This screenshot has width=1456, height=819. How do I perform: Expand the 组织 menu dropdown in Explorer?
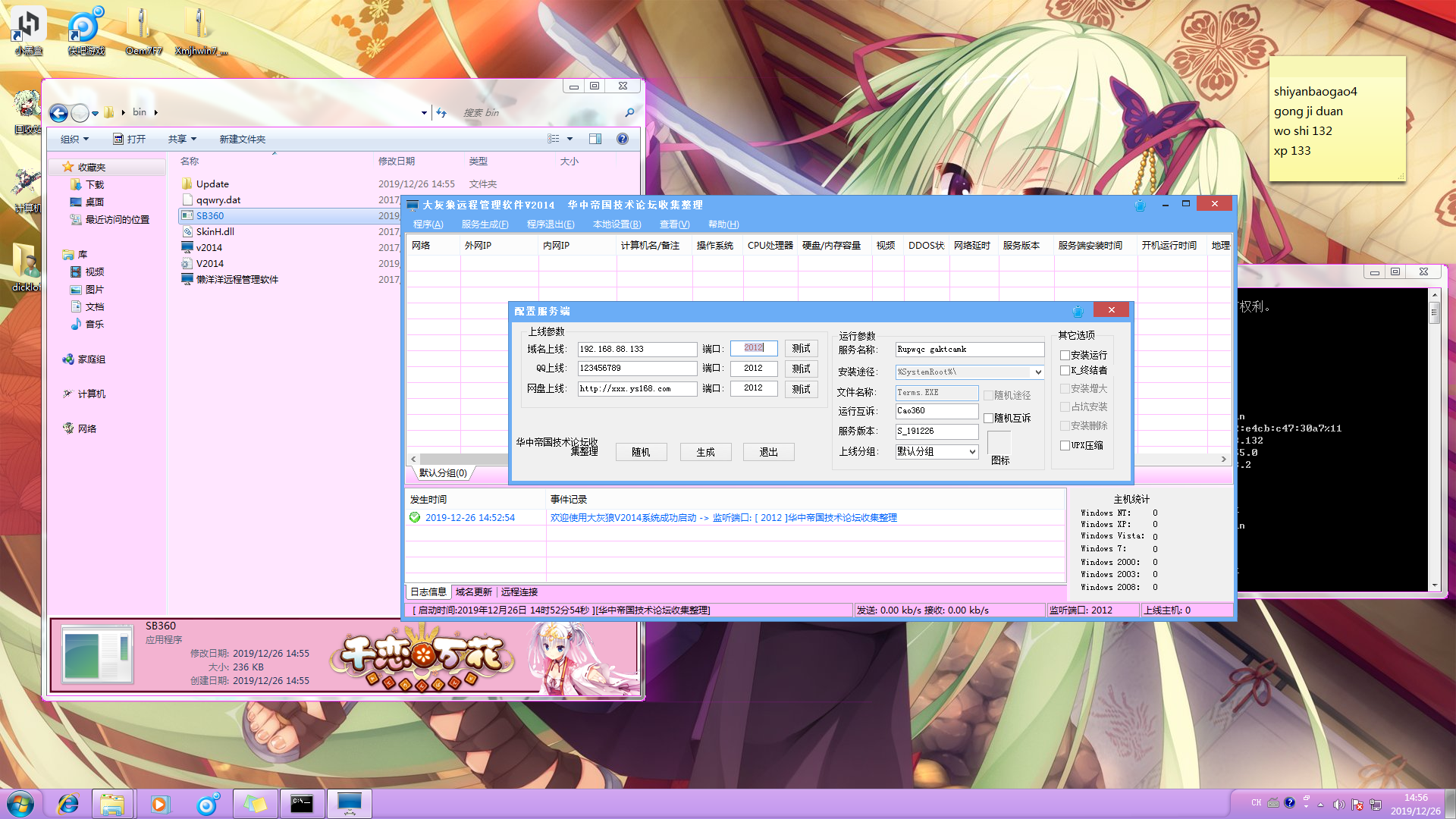[74, 140]
